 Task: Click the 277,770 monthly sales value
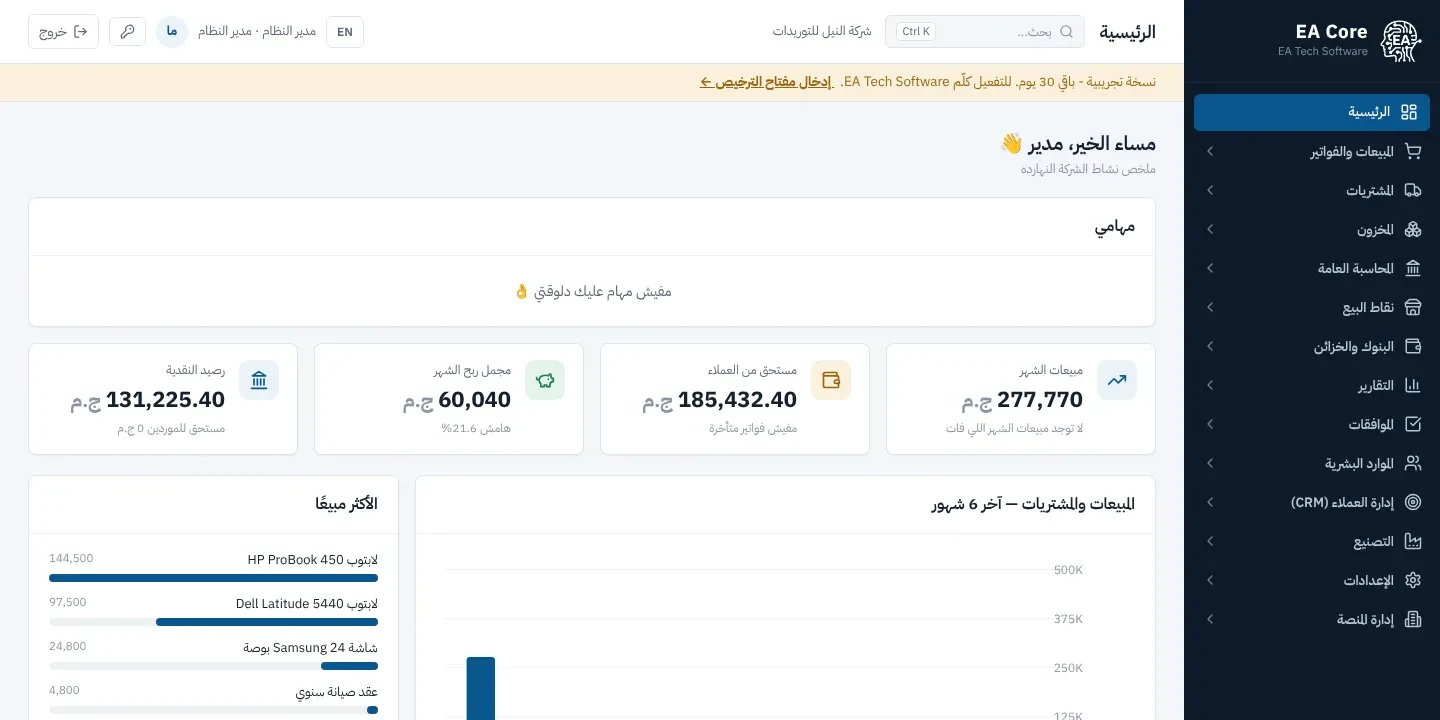1040,400
